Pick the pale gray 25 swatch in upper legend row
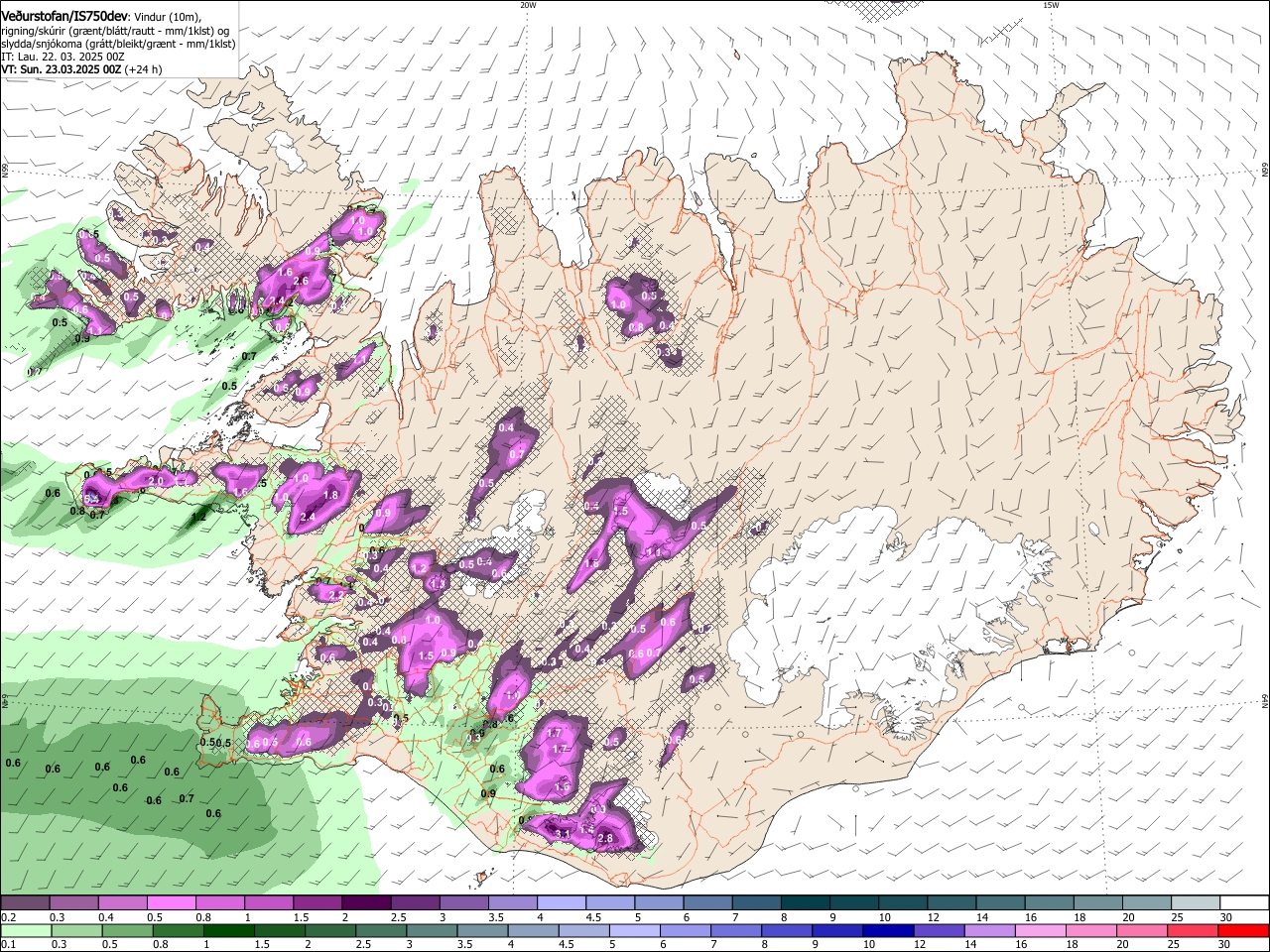The width and height of the screenshot is (1270, 952). (x=1195, y=903)
